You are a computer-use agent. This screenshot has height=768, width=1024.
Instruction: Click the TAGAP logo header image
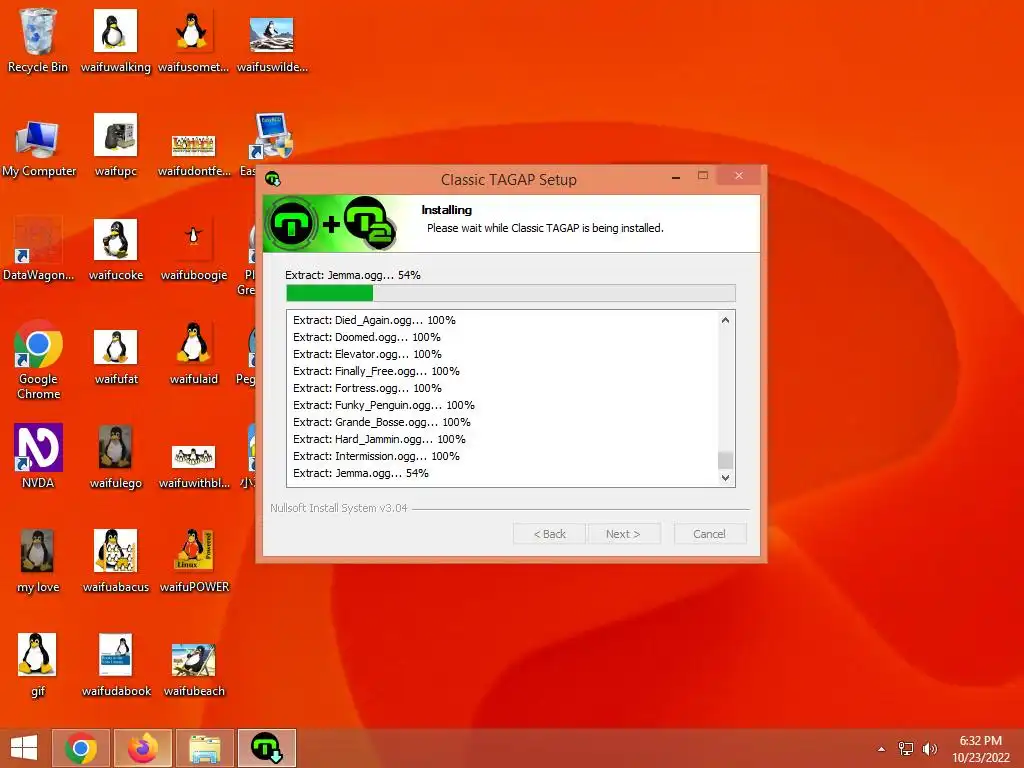pos(331,223)
